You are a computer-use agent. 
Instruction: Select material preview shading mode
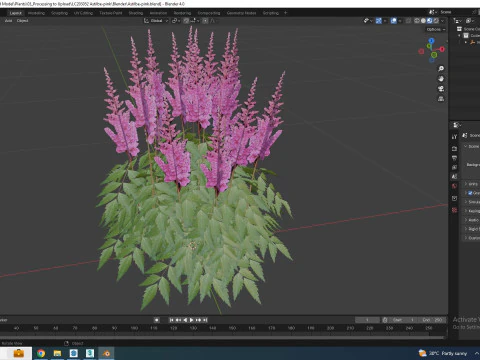[429, 21]
